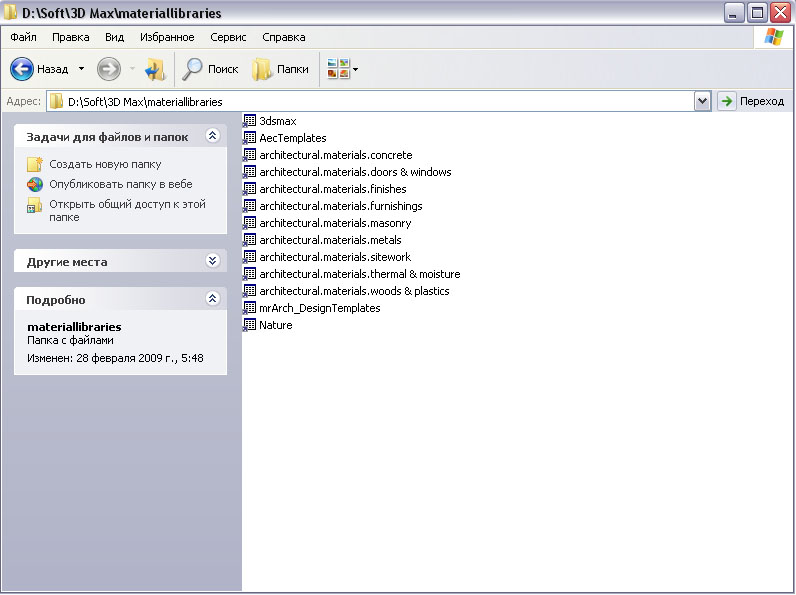Select the mrArch_DesignTemplates file icon

tap(249, 308)
